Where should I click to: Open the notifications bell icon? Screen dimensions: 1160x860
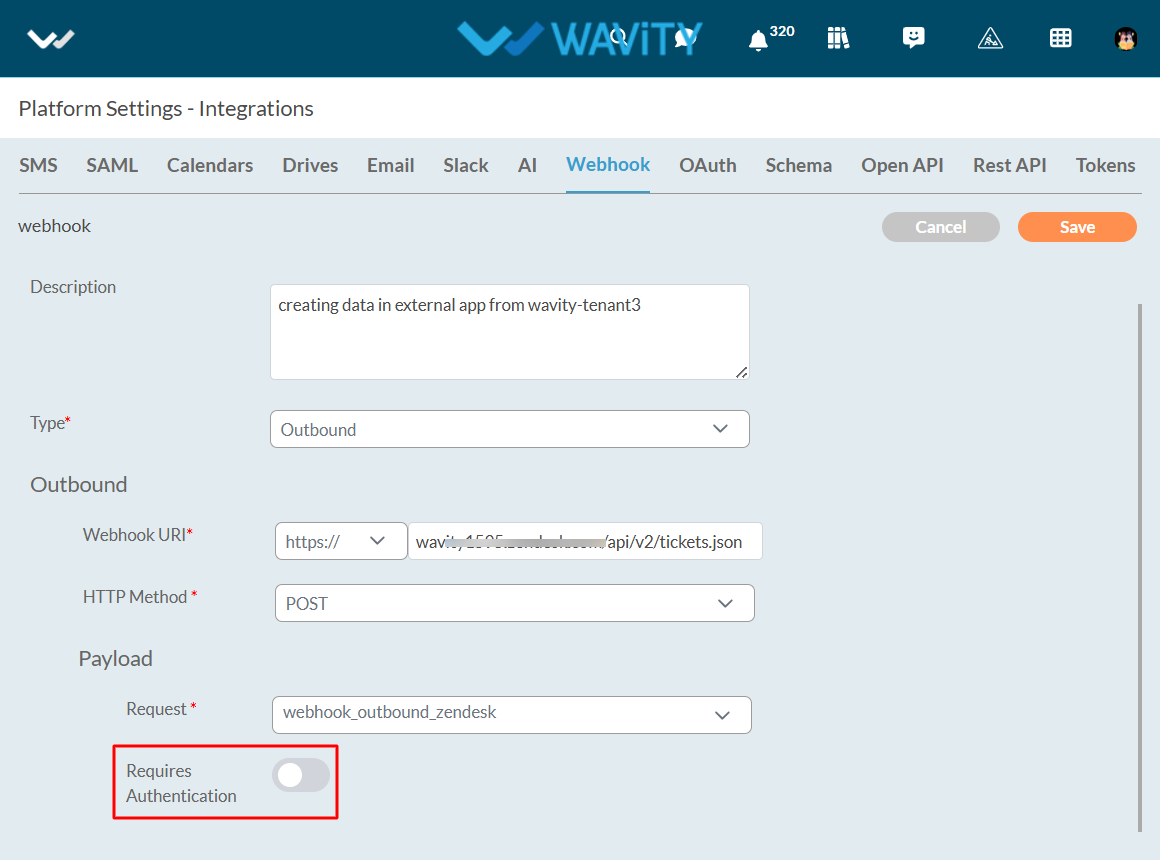click(758, 40)
